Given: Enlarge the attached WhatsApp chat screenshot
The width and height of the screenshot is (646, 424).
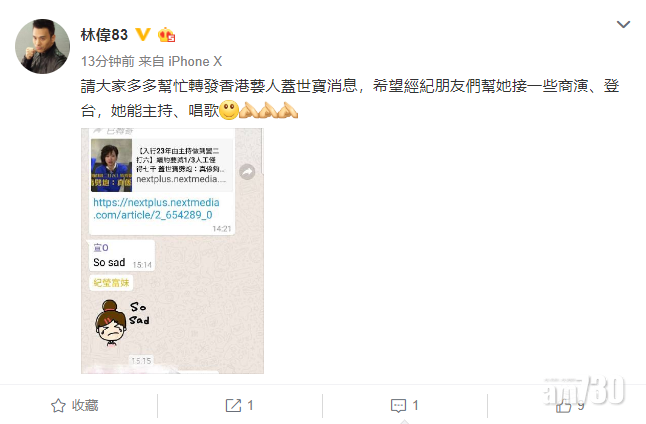Looking at the screenshot, I should click(x=172, y=251).
